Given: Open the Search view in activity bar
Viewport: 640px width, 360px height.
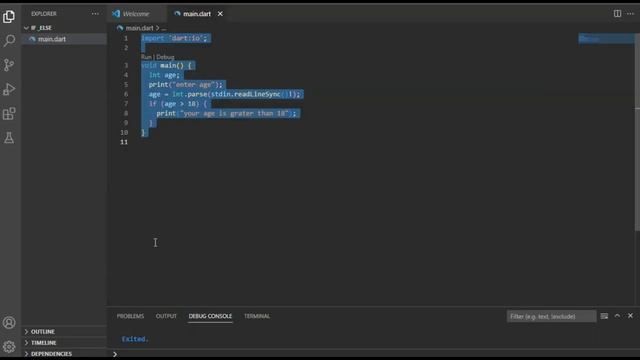Looking at the screenshot, I should tap(9, 40).
